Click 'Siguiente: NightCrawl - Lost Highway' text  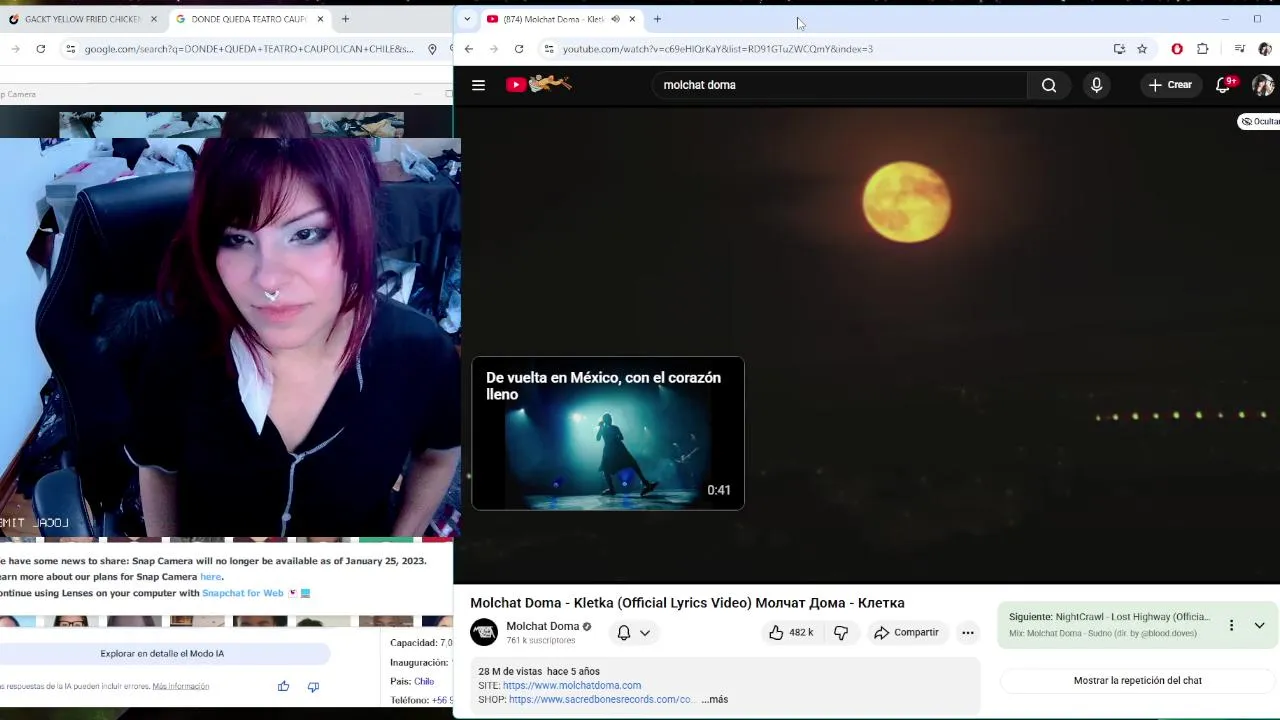pyautogui.click(x=1109, y=617)
